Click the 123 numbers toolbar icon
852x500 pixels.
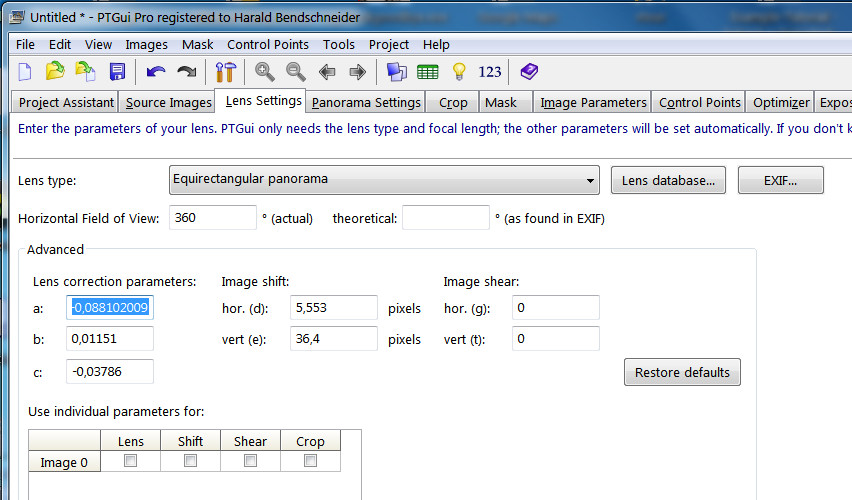490,71
